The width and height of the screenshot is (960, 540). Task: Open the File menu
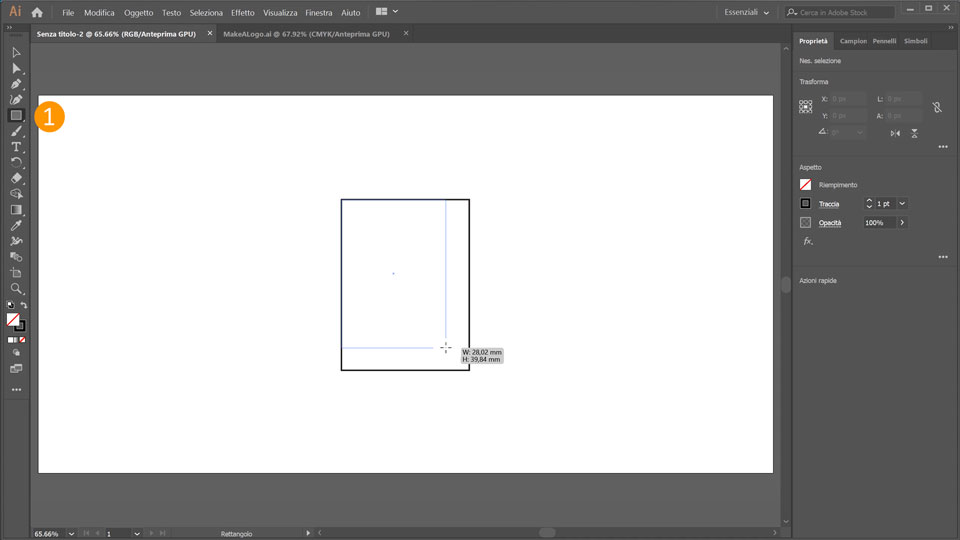click(x=68, y=12)
